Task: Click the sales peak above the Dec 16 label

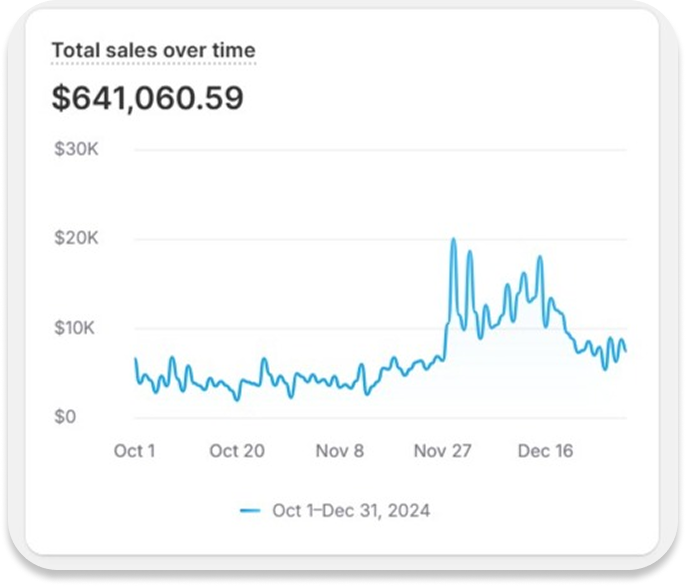Action: pos(540,258)
